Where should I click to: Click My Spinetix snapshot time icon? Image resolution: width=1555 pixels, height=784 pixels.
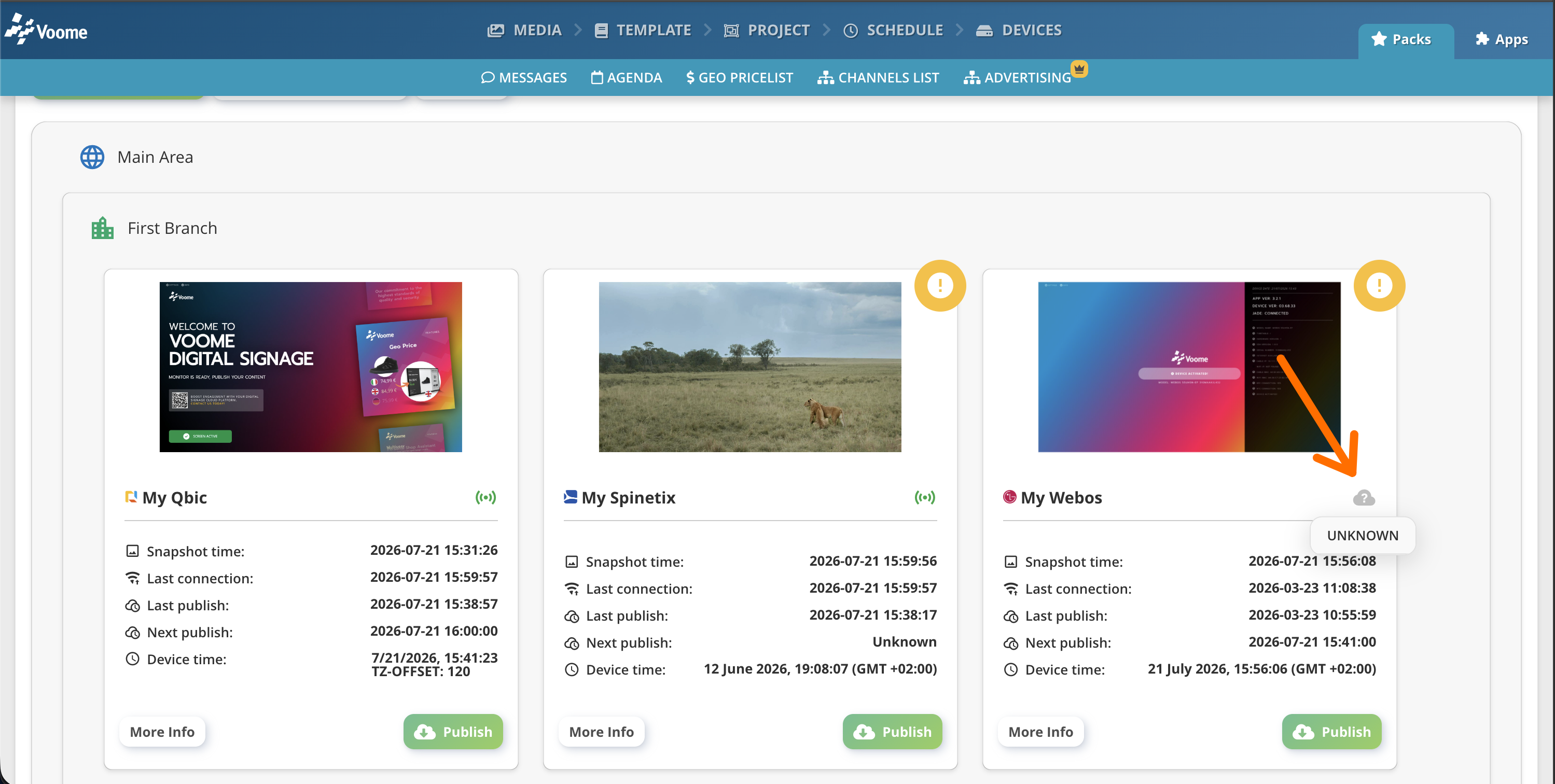pos(572,562)
